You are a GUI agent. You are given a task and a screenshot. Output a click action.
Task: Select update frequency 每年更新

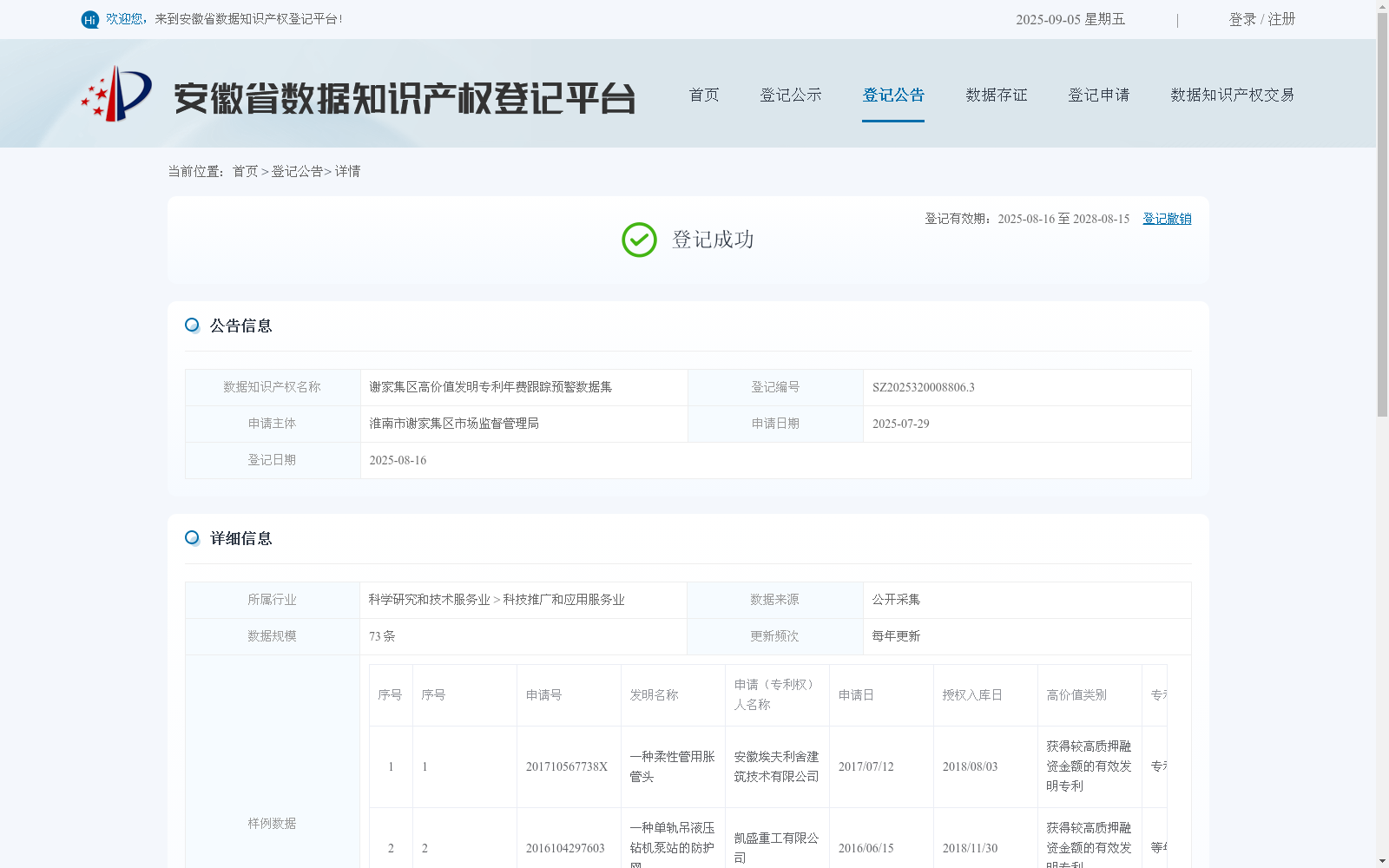[896, 636]
